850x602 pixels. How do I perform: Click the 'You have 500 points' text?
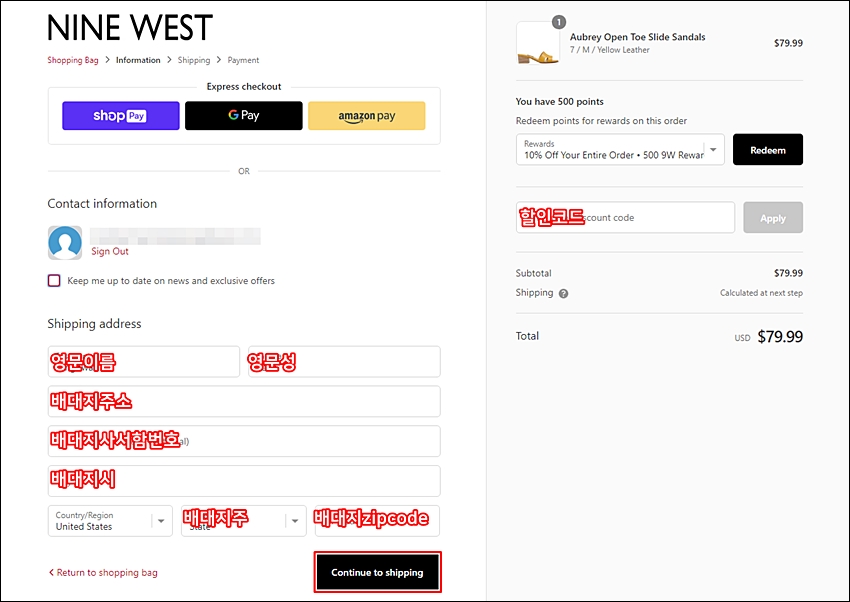559,101
